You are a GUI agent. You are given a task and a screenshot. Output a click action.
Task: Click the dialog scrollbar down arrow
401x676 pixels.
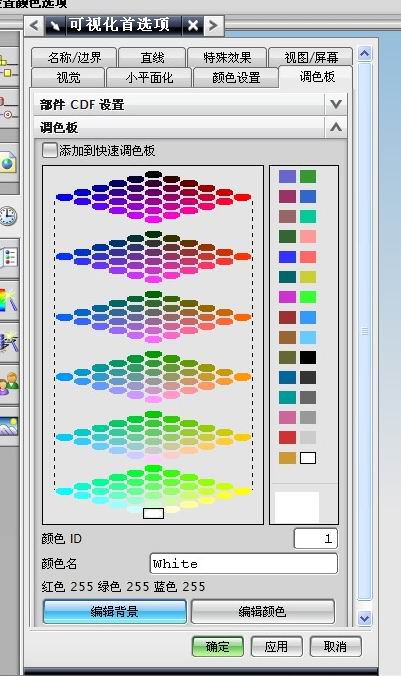point(365,619)
